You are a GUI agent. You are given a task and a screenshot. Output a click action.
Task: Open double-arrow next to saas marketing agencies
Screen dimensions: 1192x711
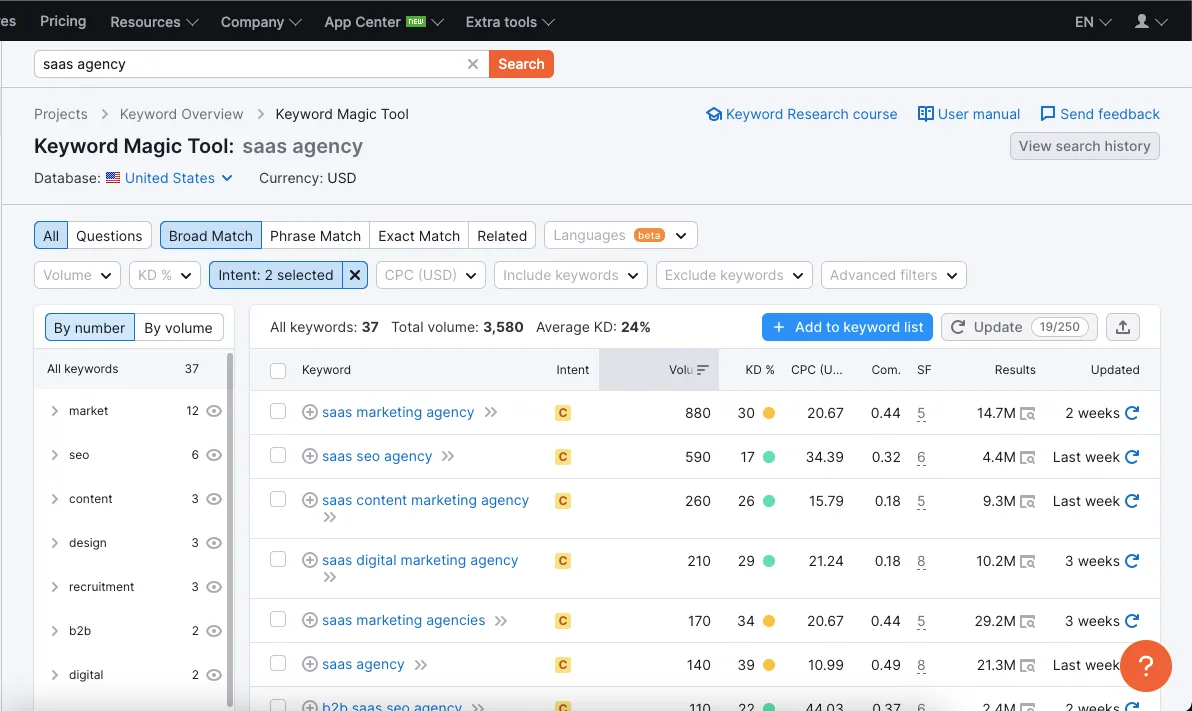[x=501, y=621]
